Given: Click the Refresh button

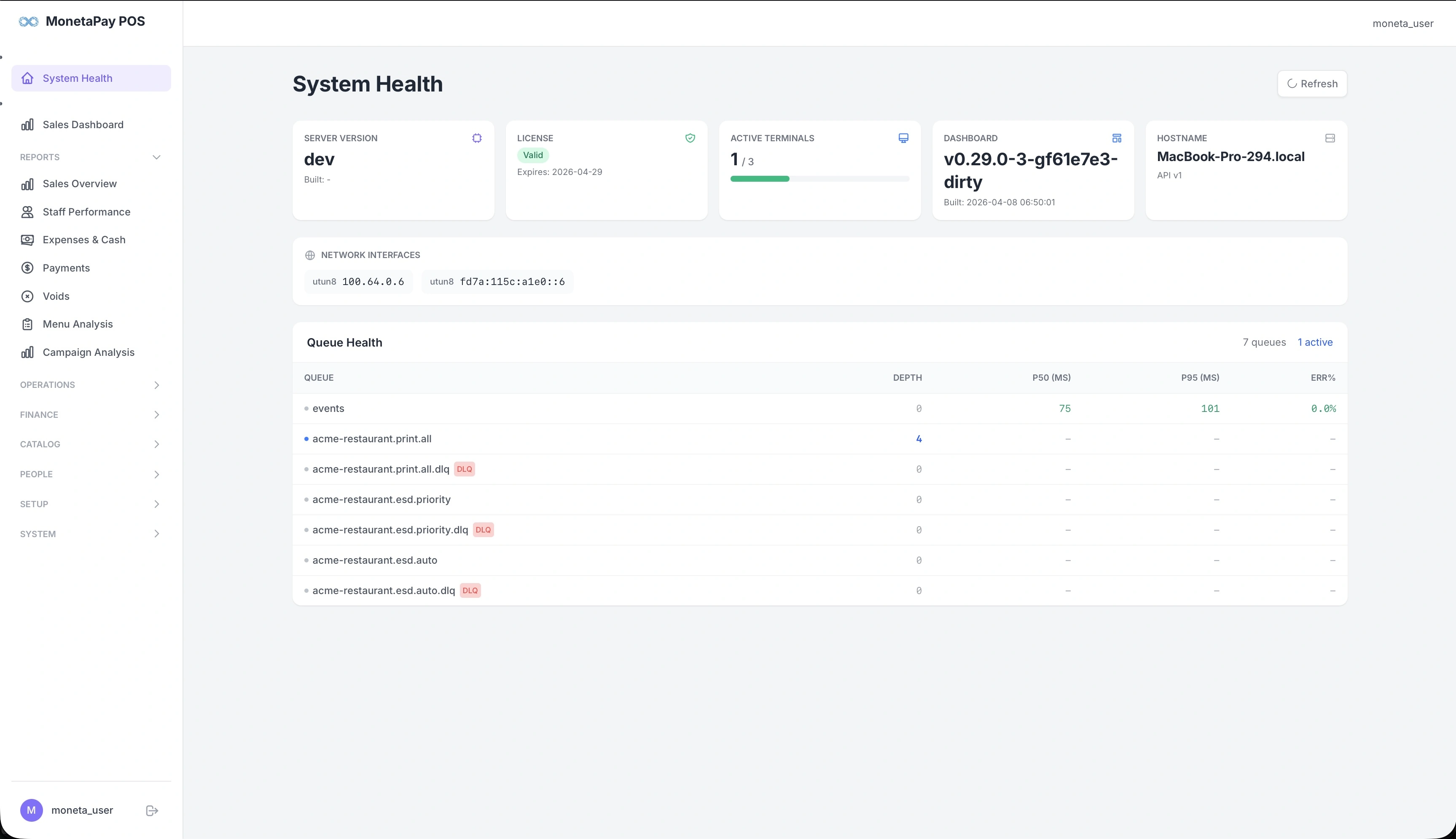Looking at the screenshot, I should pyautogui.click(x=1312, y=83).
